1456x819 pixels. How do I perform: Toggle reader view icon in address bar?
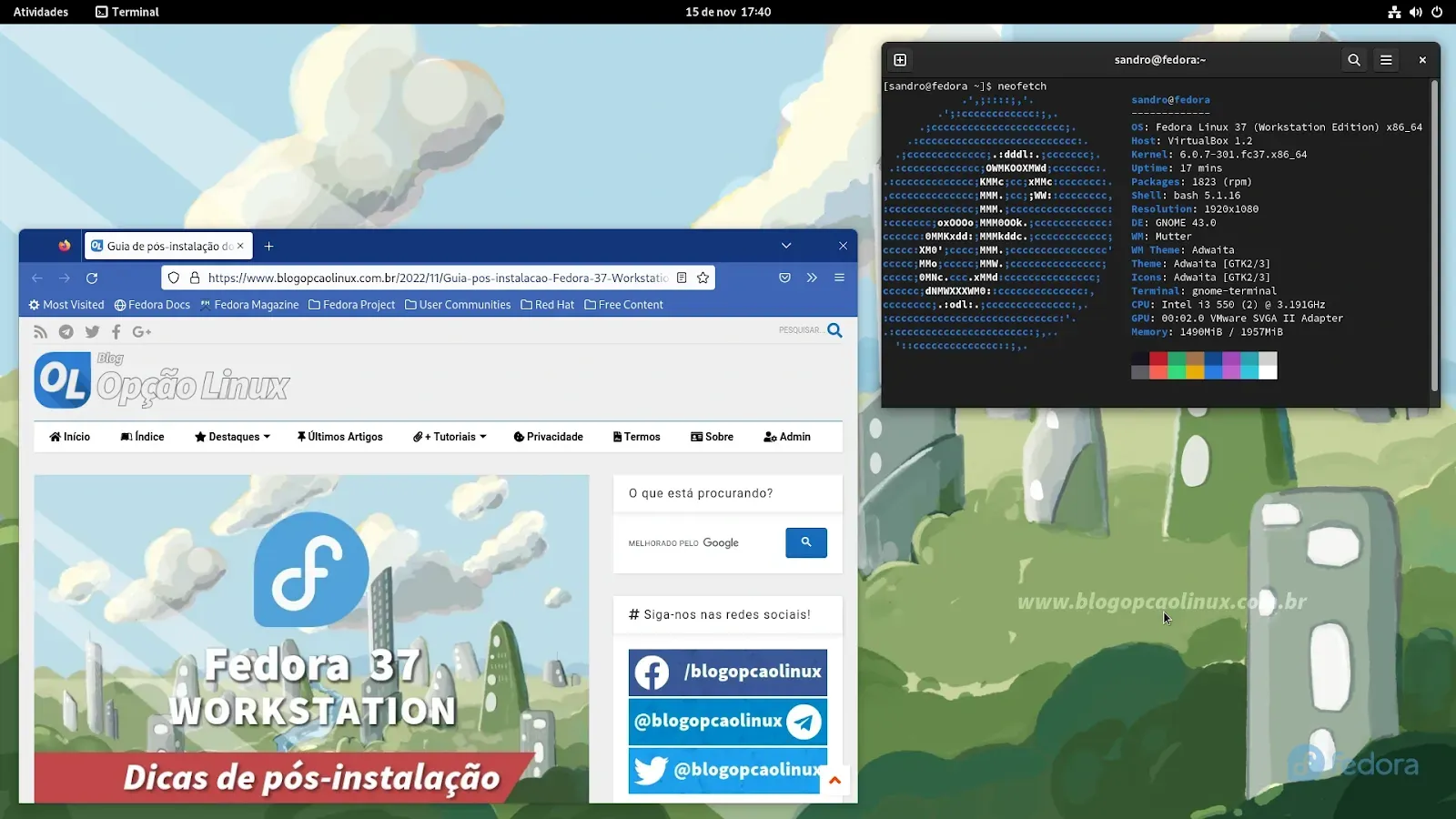682,278
